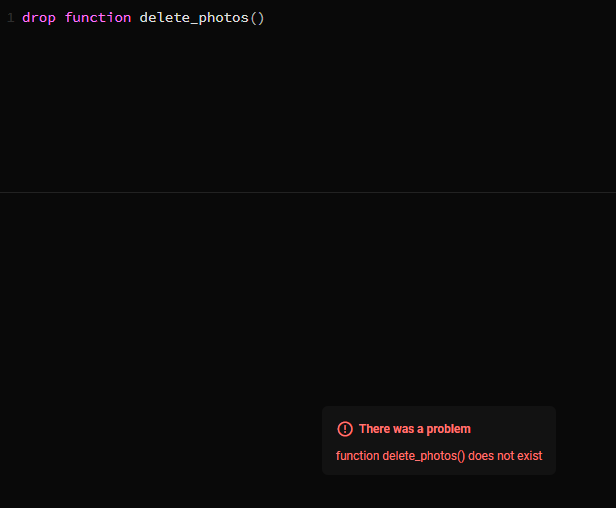
Task: Click the divider between editor and results
Action: point(308,192)
